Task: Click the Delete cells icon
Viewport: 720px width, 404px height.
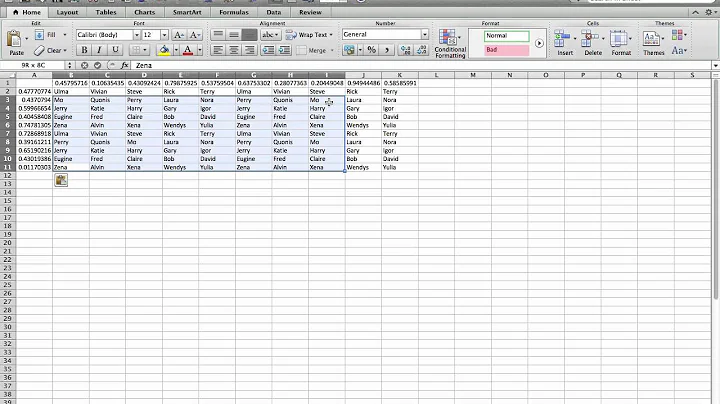Action: click(x=592, y=40)
